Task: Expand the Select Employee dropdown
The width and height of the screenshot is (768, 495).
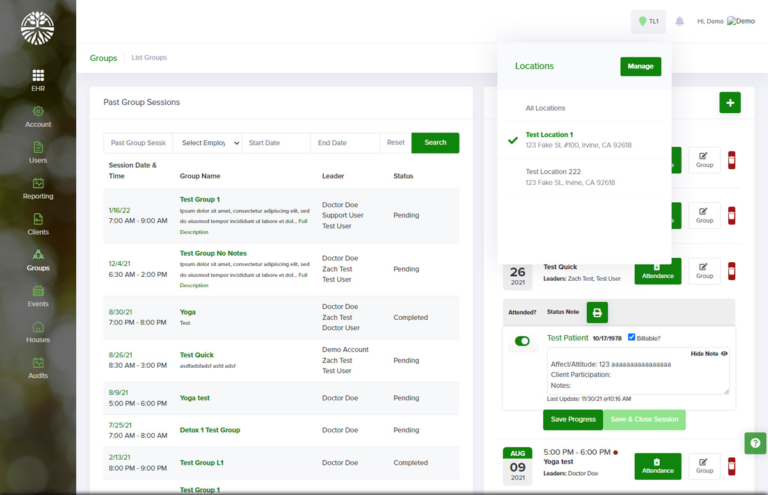Action: pos(207,143)
